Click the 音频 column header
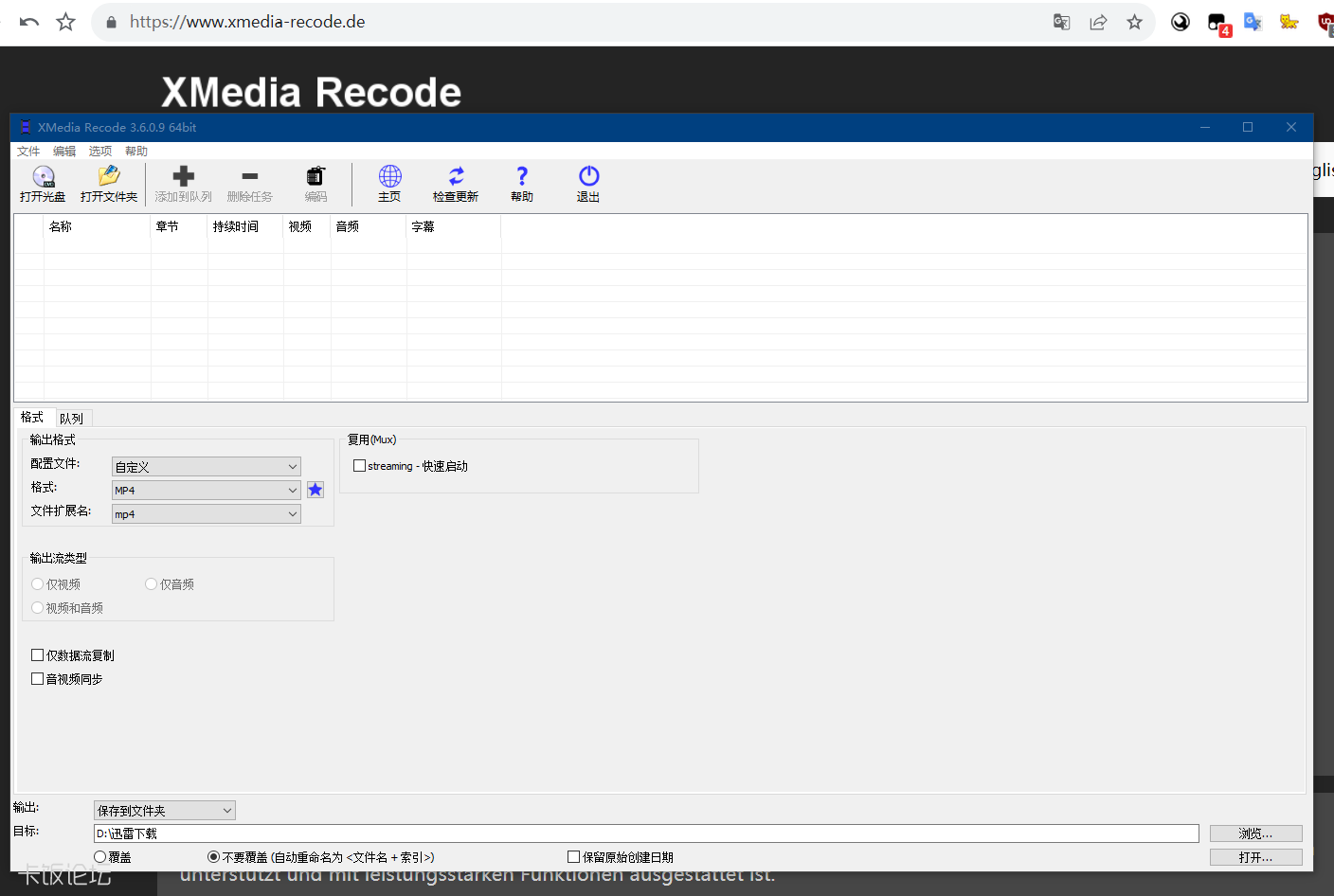 coord(369,227)
